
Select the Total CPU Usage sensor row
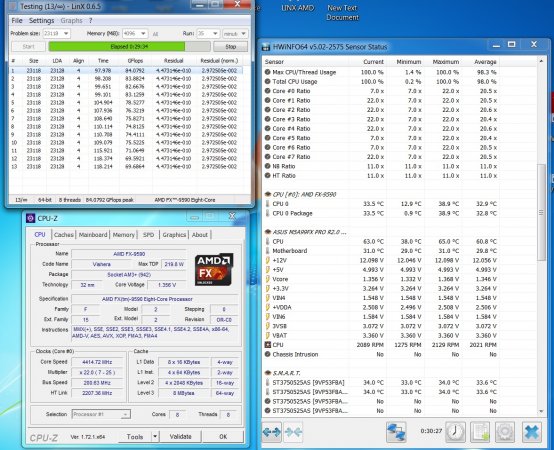click(381, 82)
